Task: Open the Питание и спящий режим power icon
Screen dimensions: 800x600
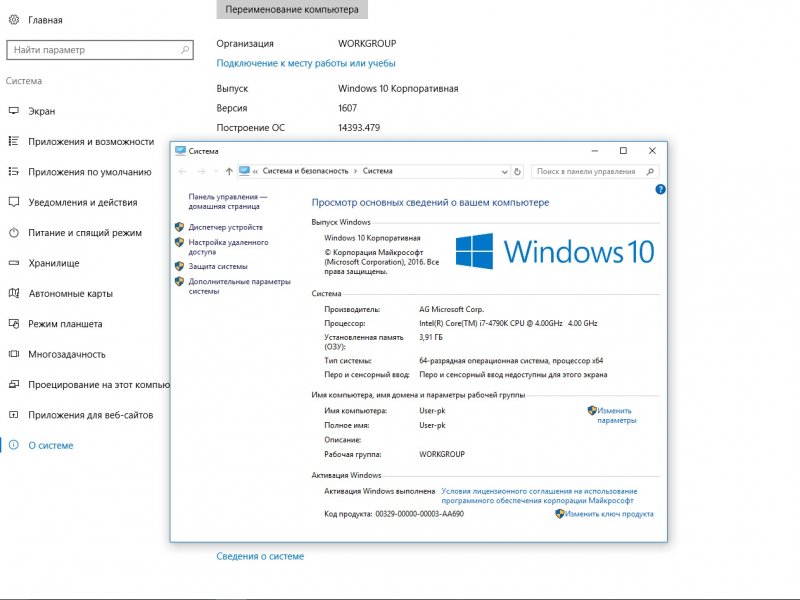Action: pos(14,233)
